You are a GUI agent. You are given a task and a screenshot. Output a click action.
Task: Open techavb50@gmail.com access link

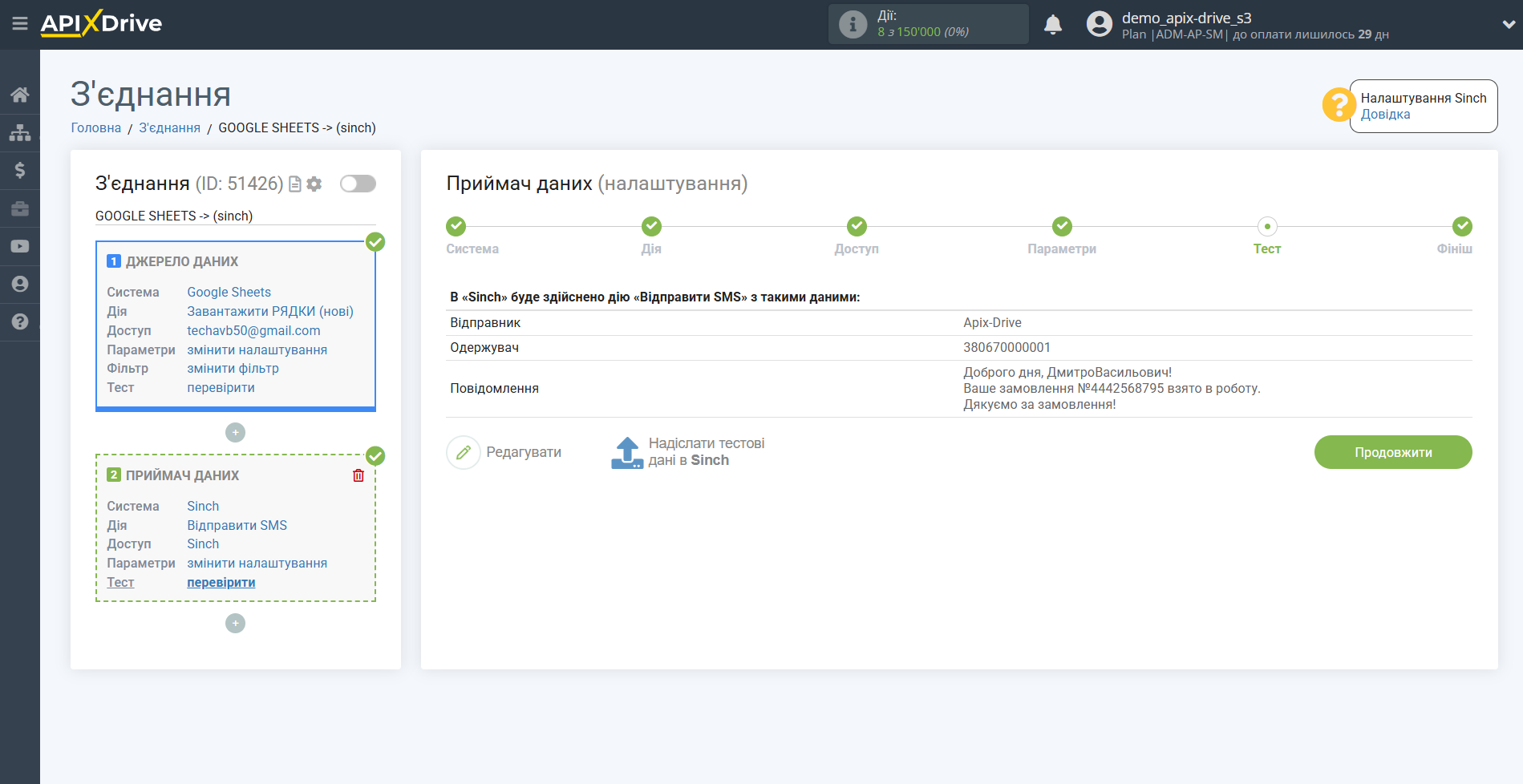pyautogui.click(x=253, y=330)
